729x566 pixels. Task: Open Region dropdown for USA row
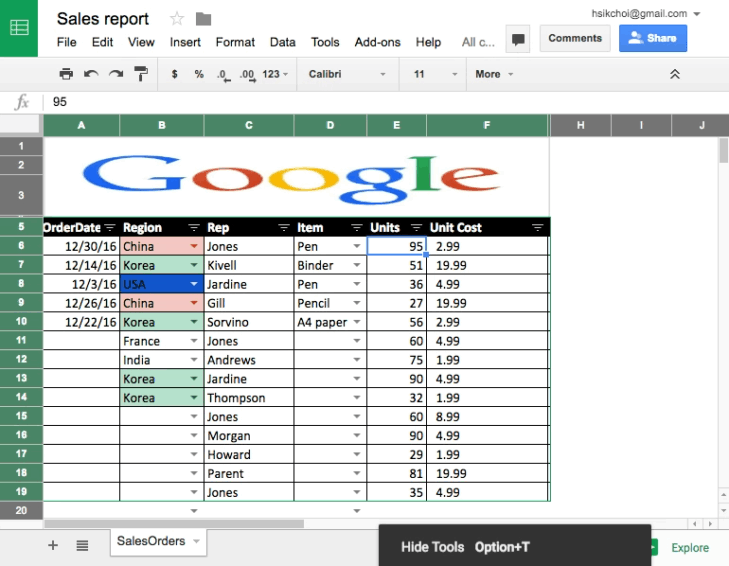click(x=194, y=284)
